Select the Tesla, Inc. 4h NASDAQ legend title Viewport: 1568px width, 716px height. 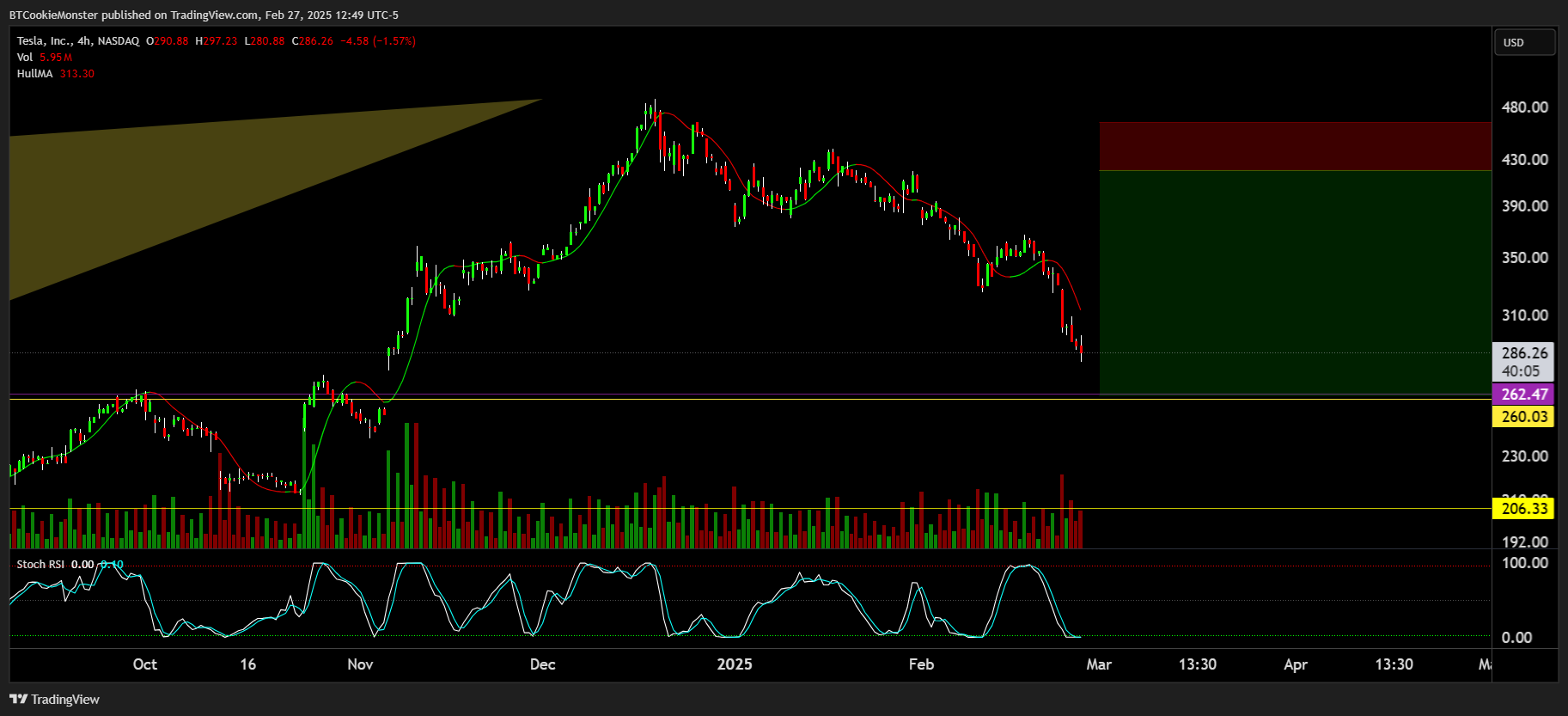point(78,40)
